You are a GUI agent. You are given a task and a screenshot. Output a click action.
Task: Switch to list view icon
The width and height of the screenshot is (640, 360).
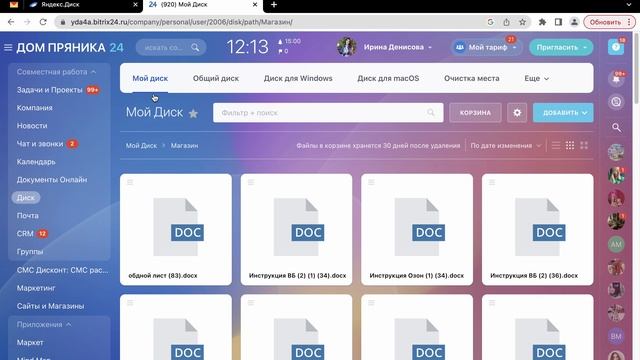[x=556, y=145]
